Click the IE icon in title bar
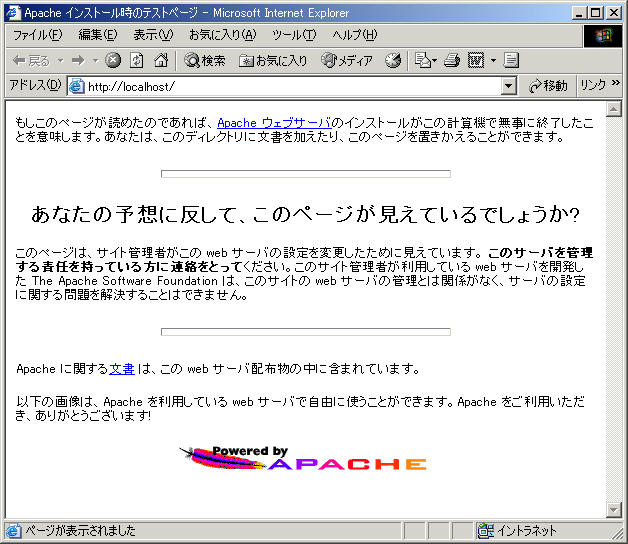The width and height of the screenshot is (628, 544). [13, 13]
